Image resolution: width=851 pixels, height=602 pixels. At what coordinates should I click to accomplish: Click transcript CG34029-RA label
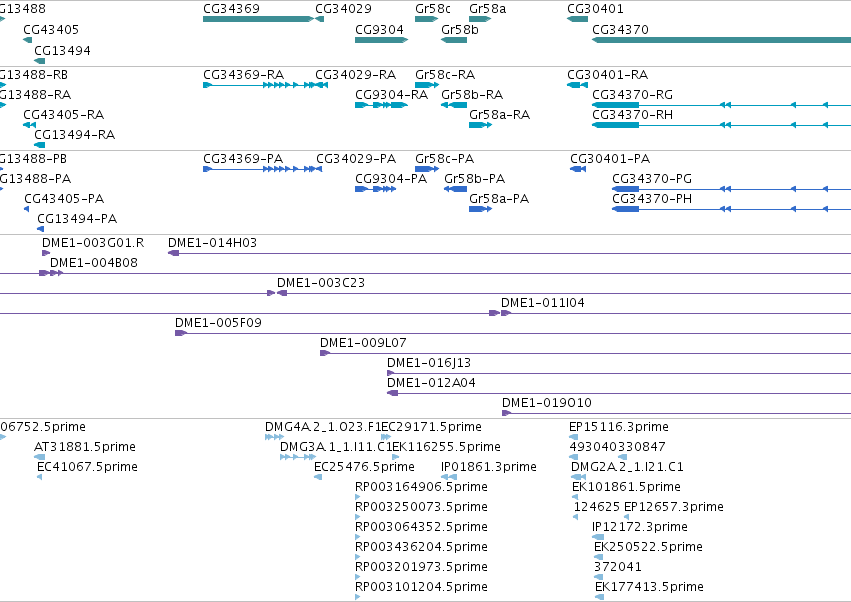[x=355, y=74]
